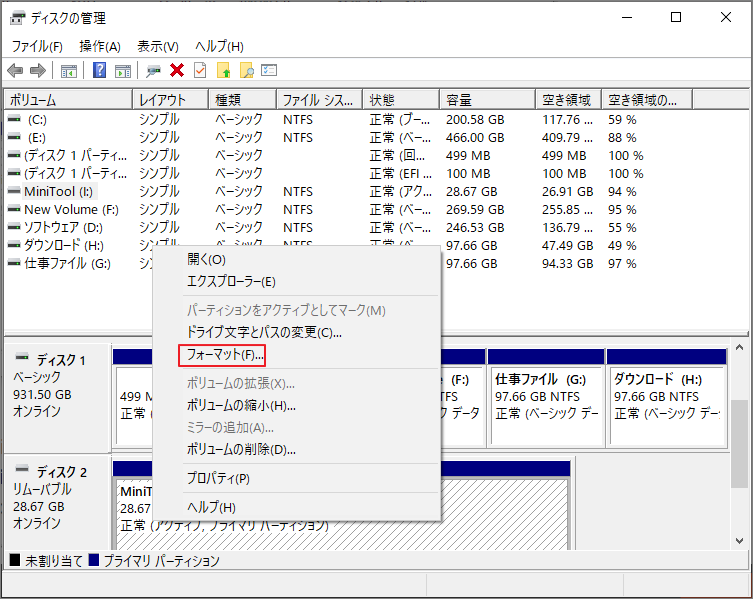Click the 931.50 GB disk 1 label

(42, 394)
